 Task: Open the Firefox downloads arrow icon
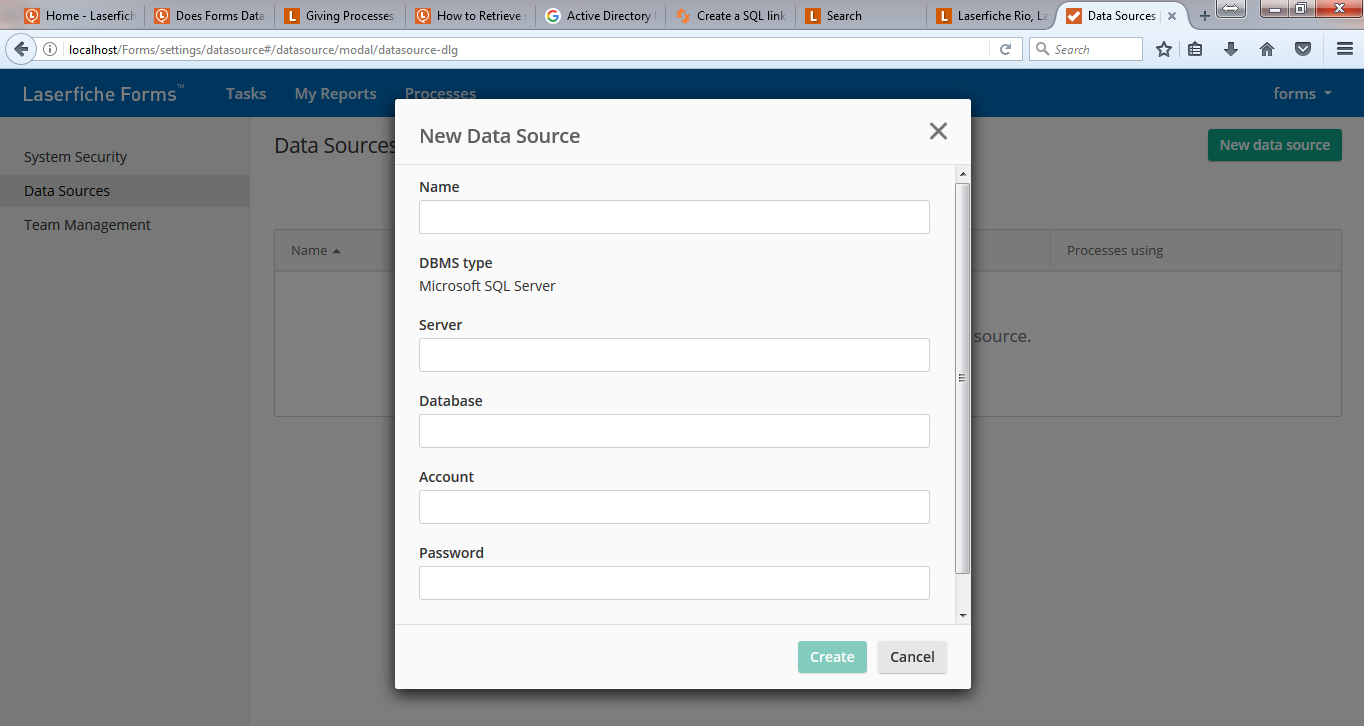point(1231,49)
